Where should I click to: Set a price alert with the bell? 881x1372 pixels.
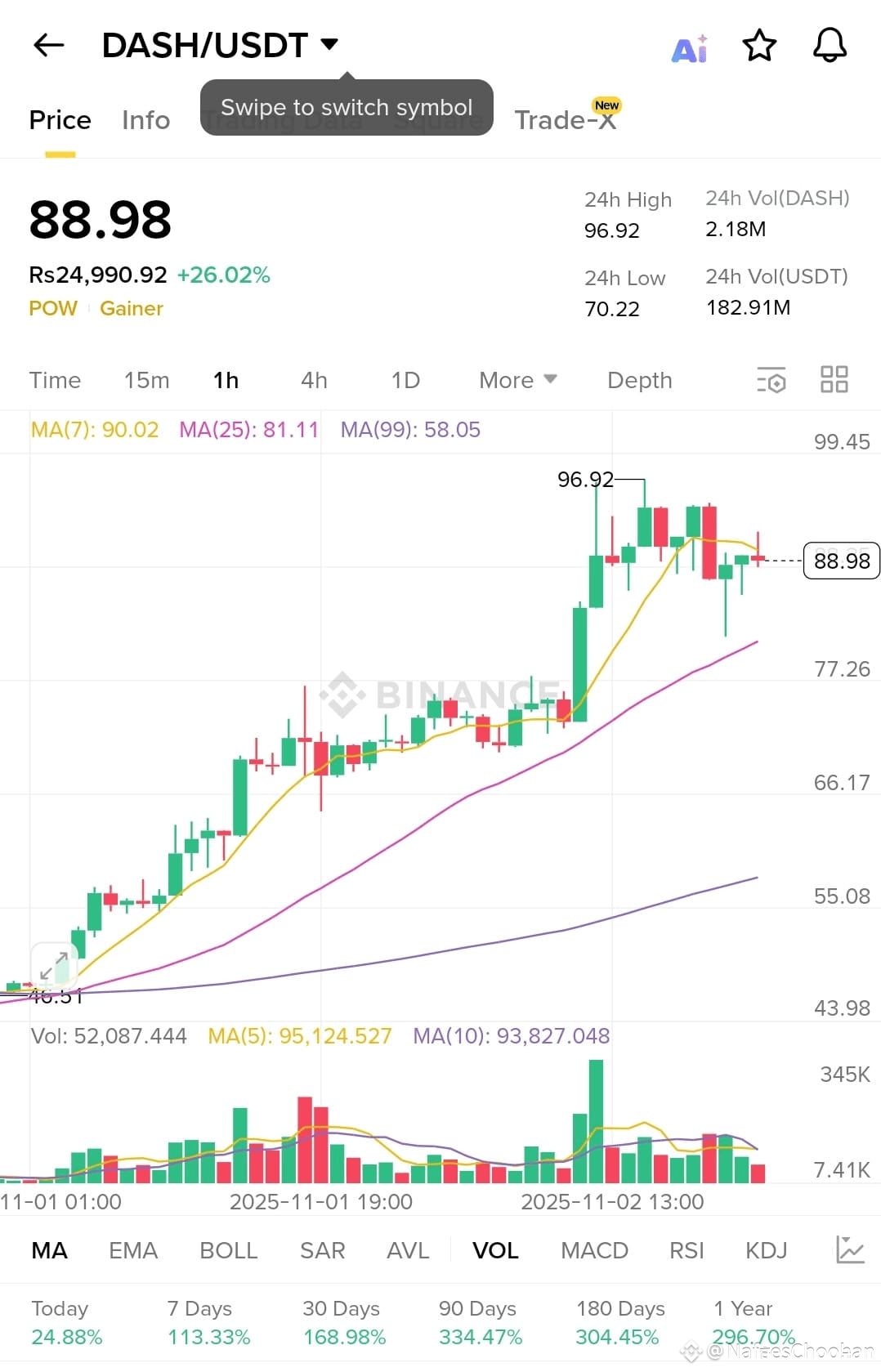830,46
